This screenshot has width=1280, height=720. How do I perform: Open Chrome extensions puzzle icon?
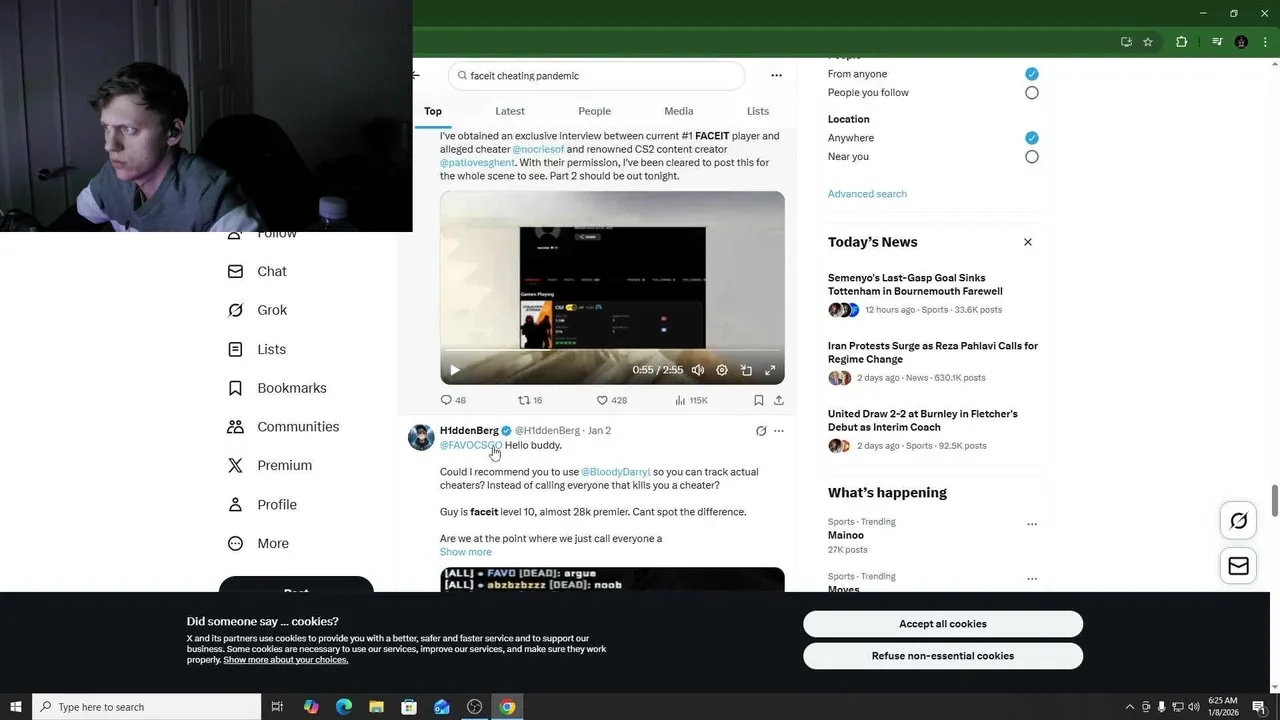[x=1181, y=42]
